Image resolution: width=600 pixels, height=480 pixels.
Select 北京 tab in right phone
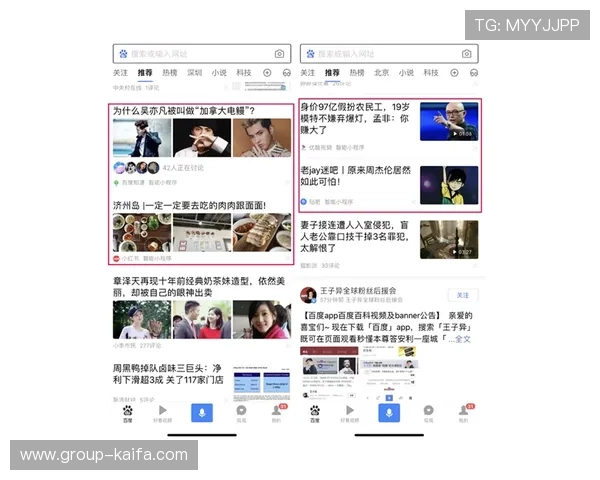[382, 73]
